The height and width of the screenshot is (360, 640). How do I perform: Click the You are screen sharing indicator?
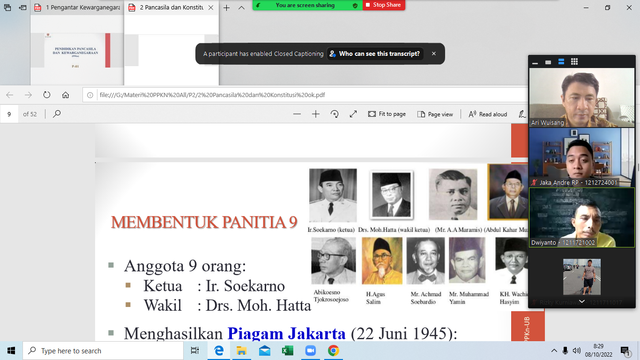pos(305,5)
